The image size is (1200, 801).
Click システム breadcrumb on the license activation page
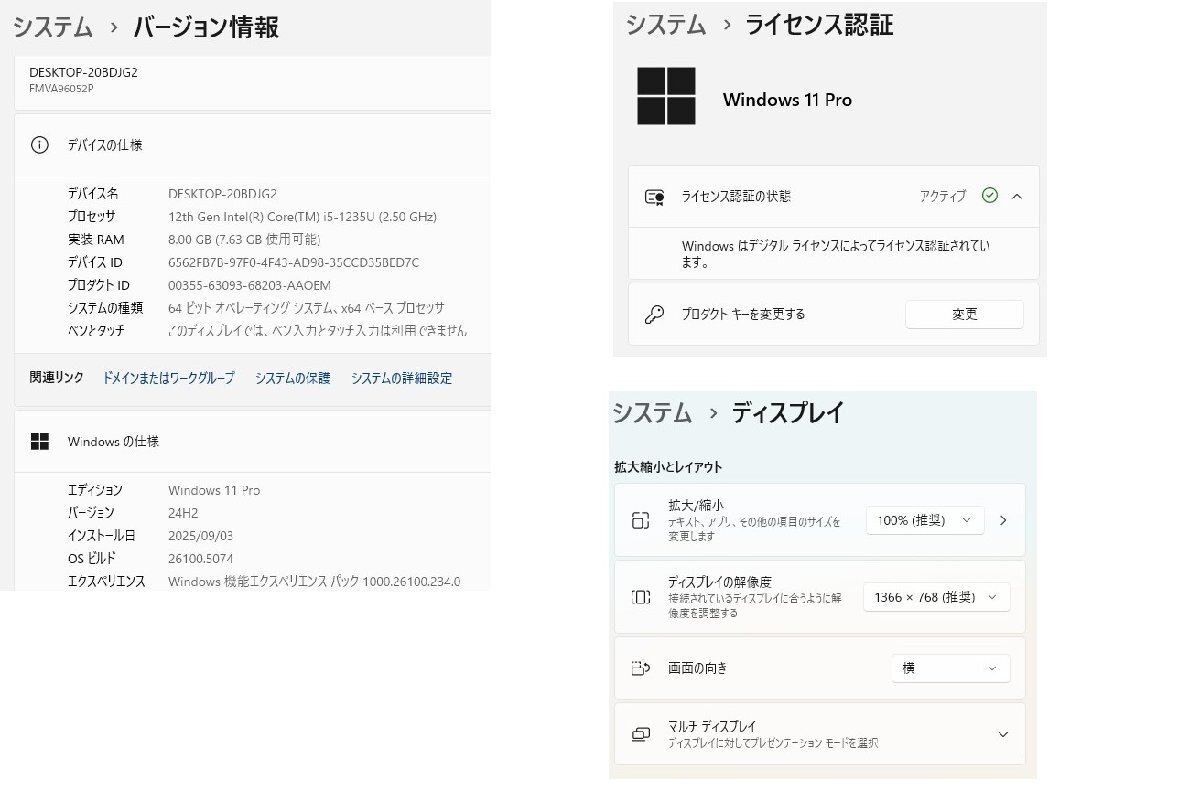pyautogui.click(x=664, y=25)
